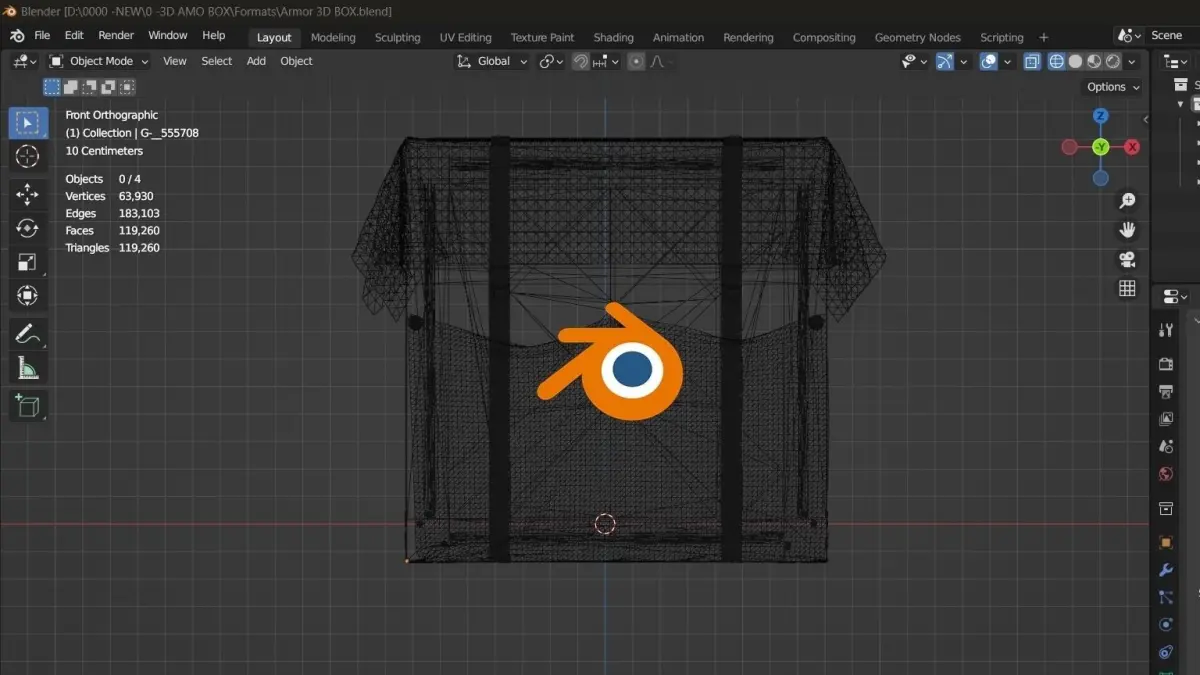Toggle show gizmos button

tap(944, 61)
